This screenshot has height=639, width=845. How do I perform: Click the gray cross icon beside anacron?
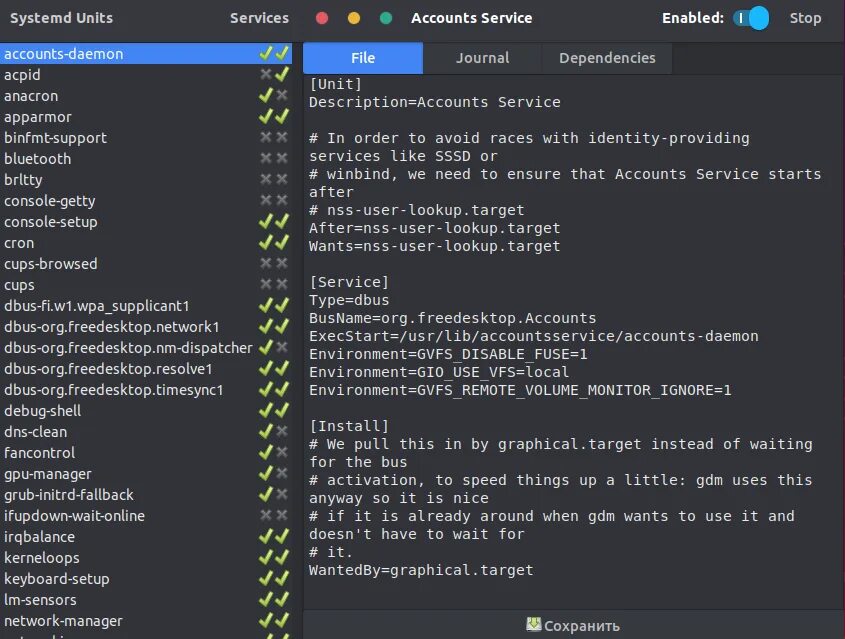[x=282, y=96]
